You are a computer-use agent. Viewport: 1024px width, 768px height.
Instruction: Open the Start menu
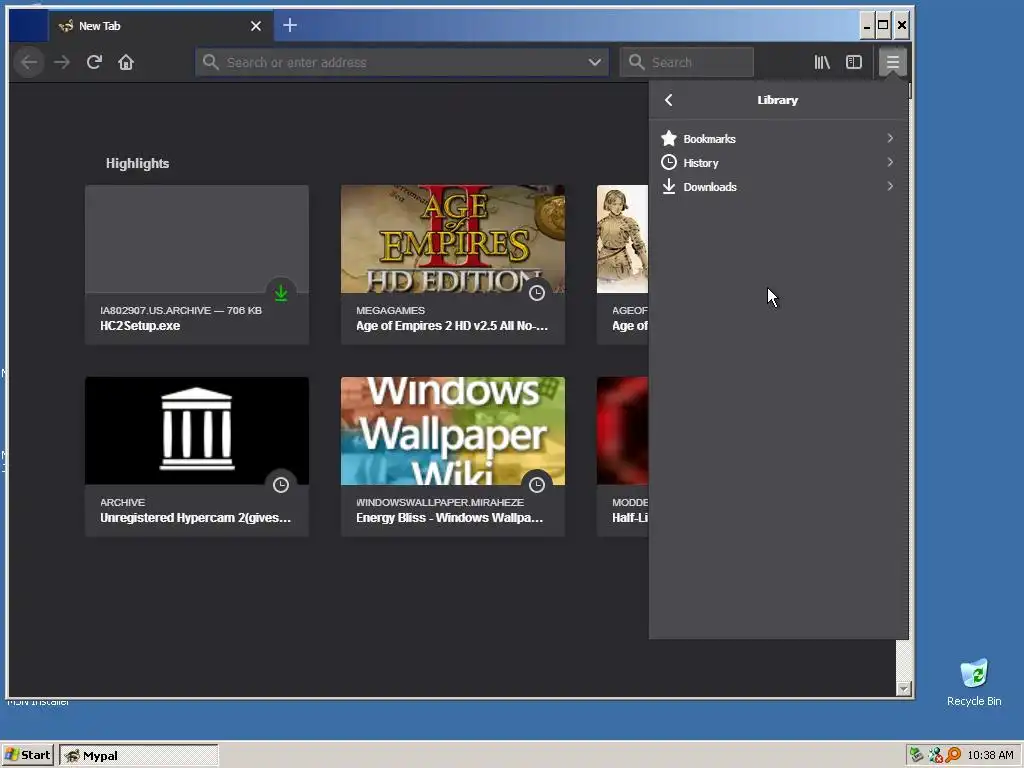[27, 755]
